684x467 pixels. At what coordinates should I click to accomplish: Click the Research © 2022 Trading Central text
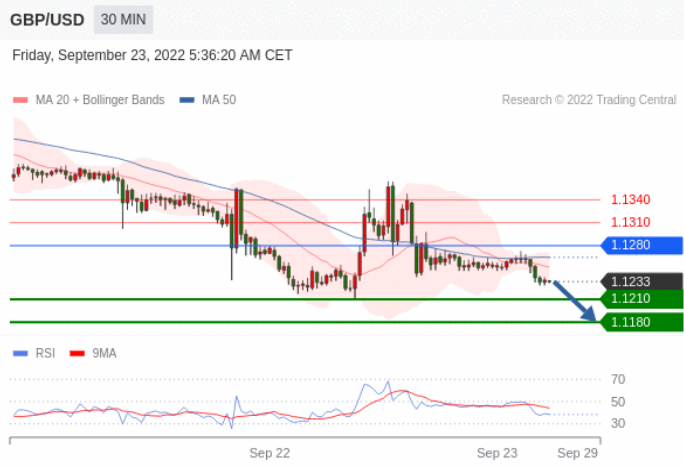(589, 100)
